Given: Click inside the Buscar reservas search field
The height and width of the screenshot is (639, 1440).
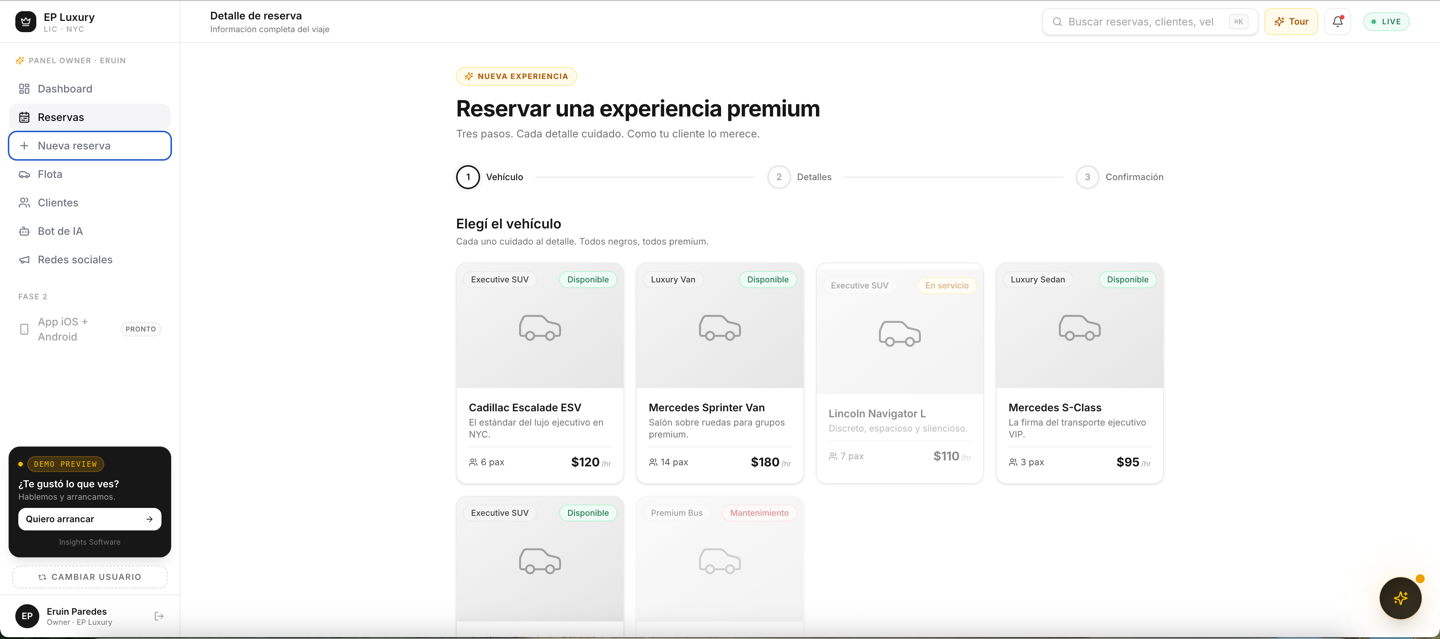Looking at the screenshot, I should pyautogui.click(x=1150, y=21).
